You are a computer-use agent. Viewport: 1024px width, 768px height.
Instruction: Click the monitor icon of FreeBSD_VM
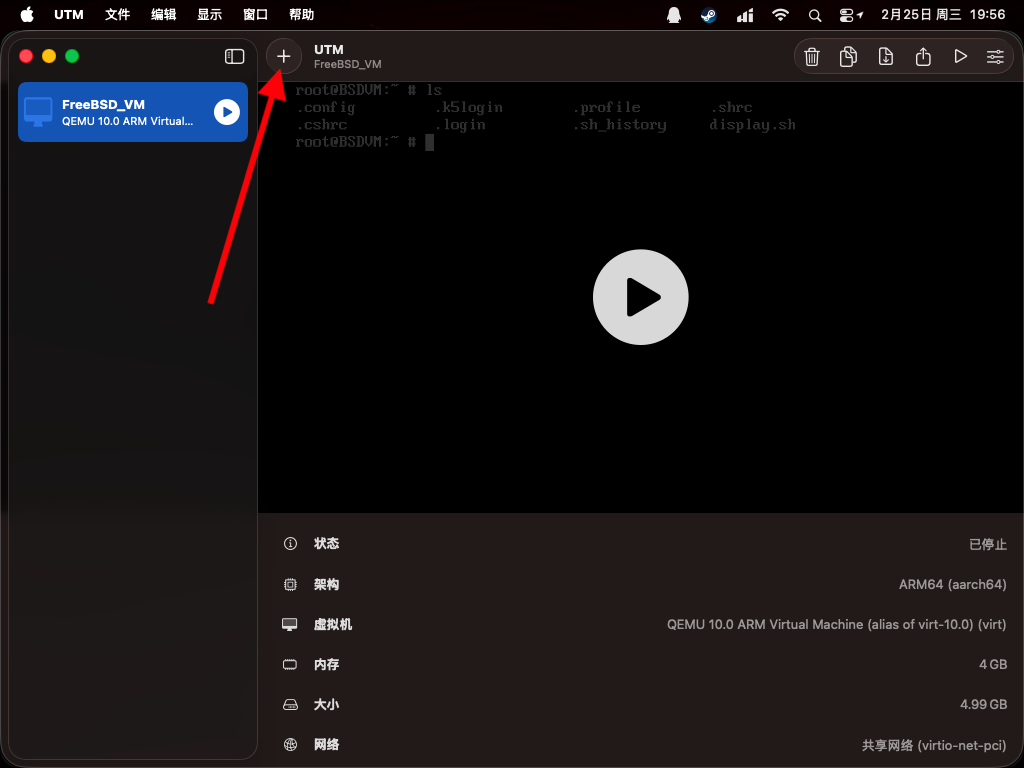pos(38,112)
